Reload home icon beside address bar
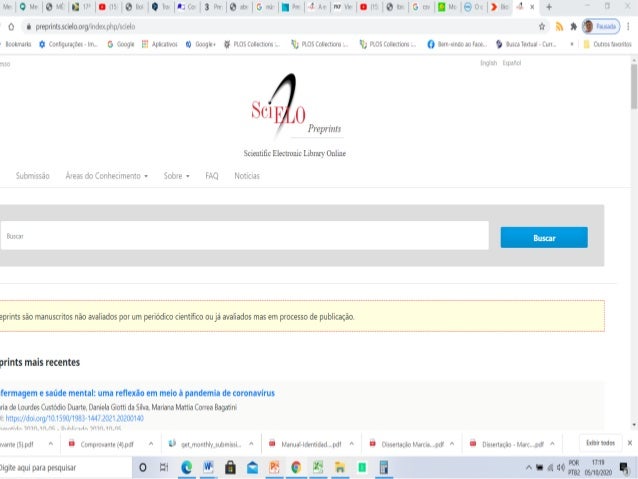 click(x=11, y=27)
